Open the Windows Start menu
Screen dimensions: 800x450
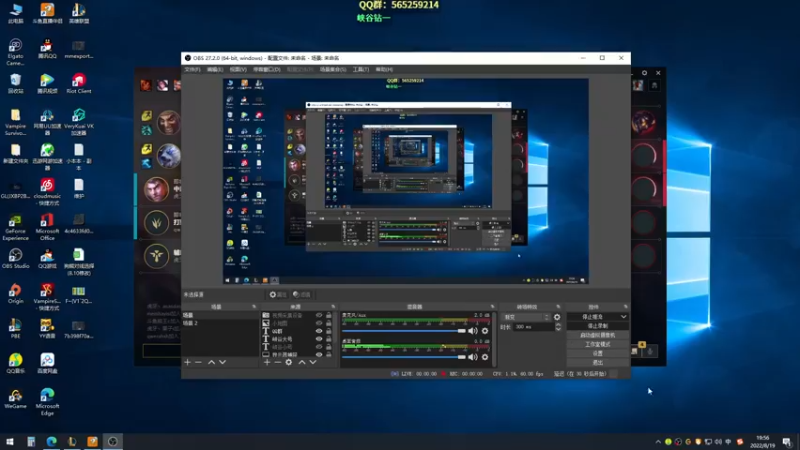coord(10,442)
